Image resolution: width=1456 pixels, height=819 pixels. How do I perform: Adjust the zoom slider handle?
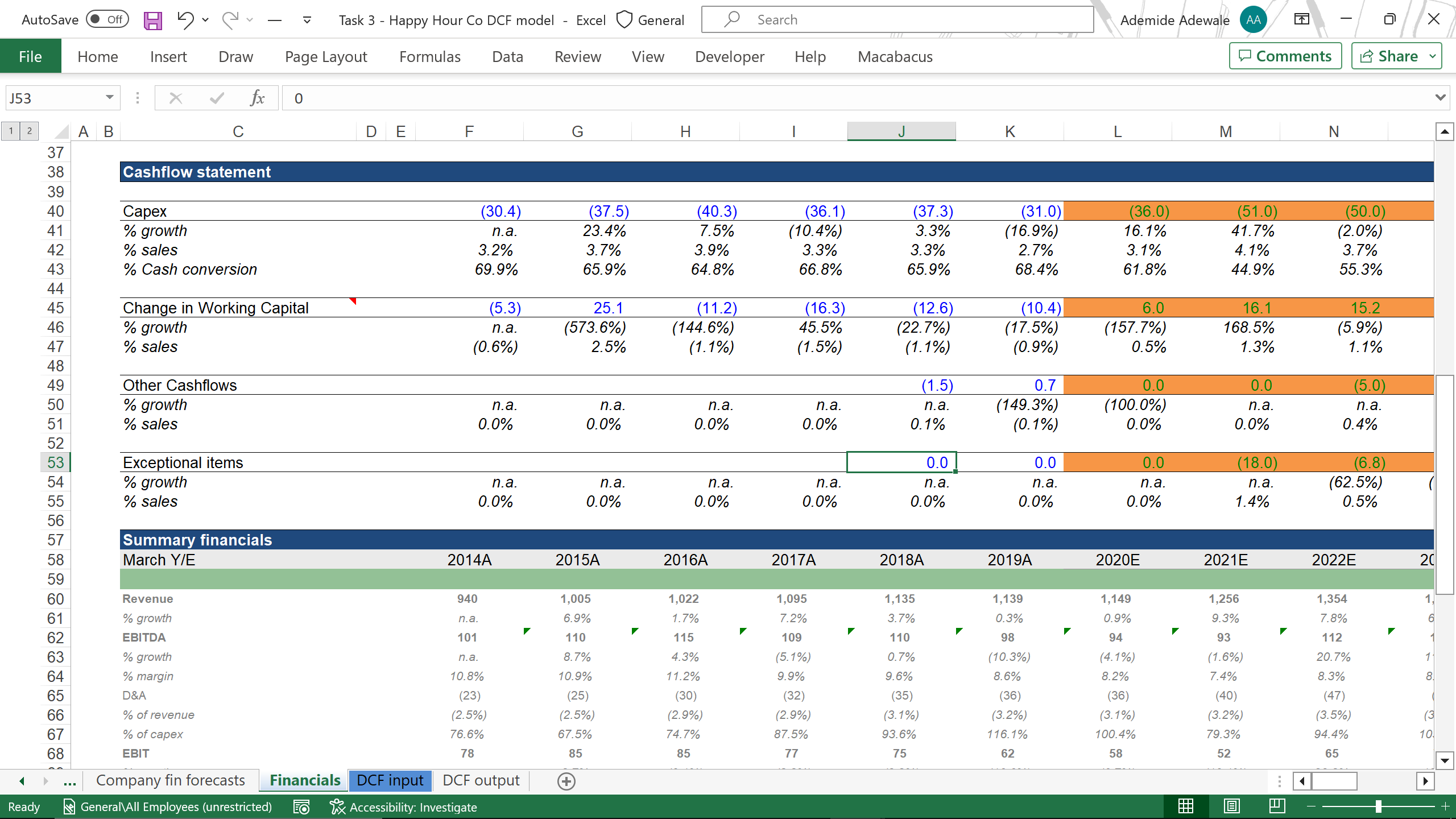point(1378,806)
